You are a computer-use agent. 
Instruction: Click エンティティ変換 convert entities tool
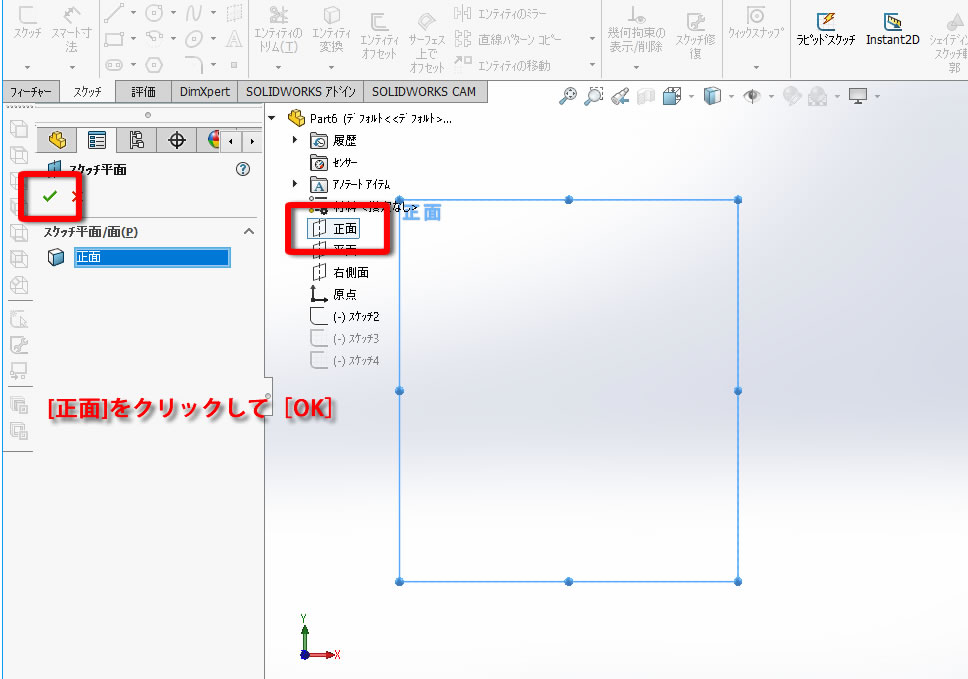(332, 30)
